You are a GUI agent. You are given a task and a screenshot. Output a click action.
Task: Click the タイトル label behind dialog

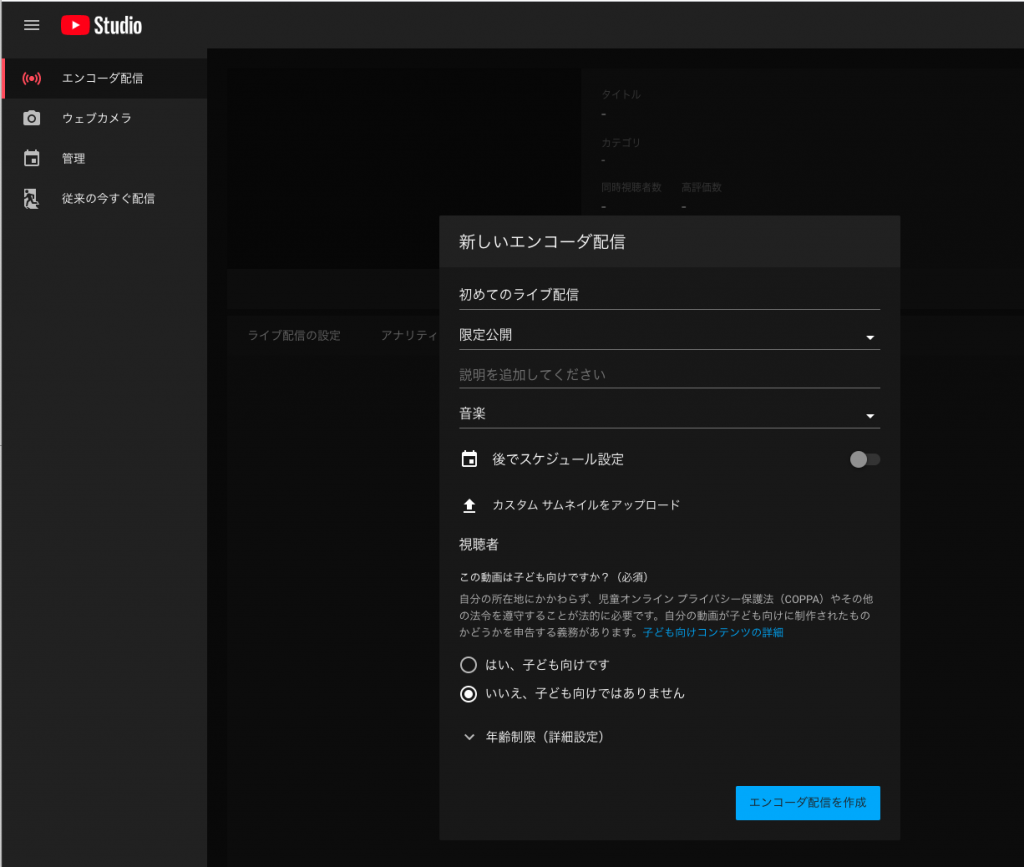(621, 95)
